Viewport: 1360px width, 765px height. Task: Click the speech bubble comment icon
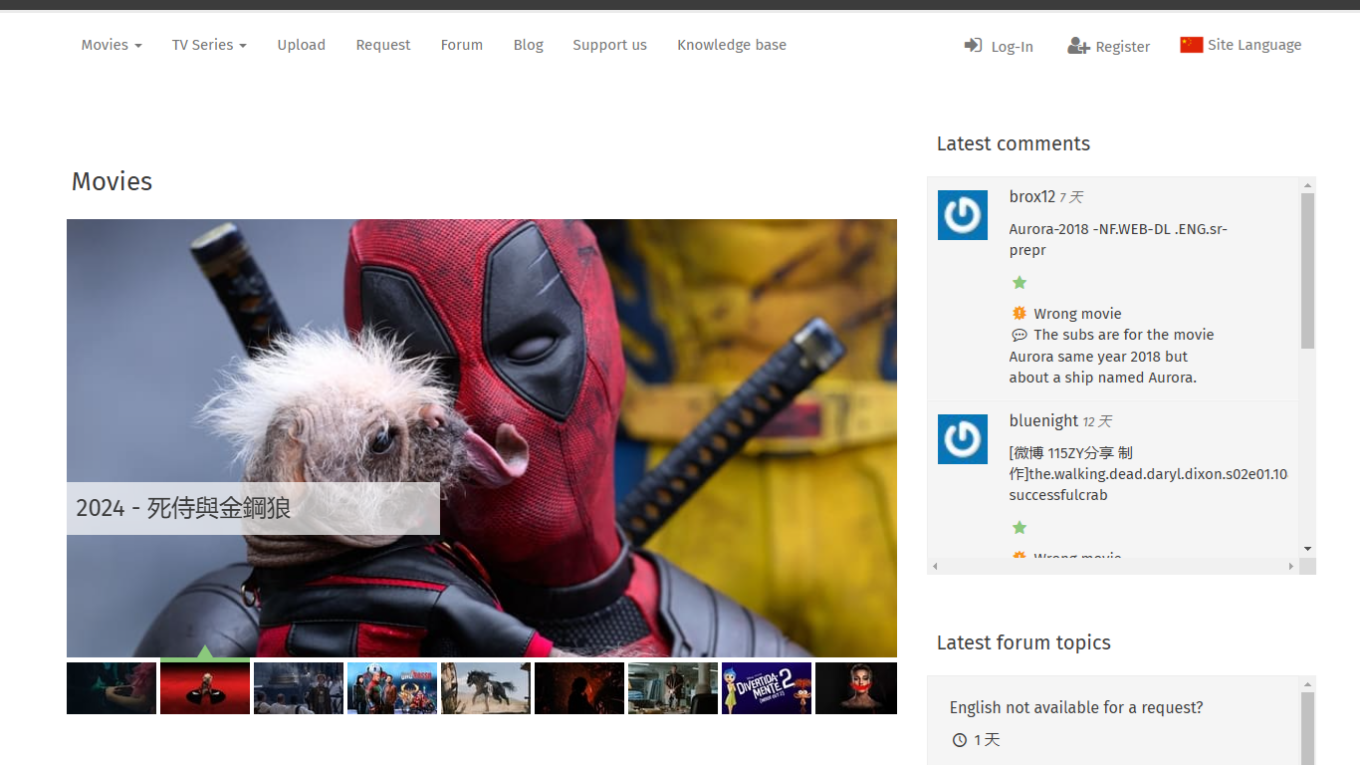pos(1019,335)
